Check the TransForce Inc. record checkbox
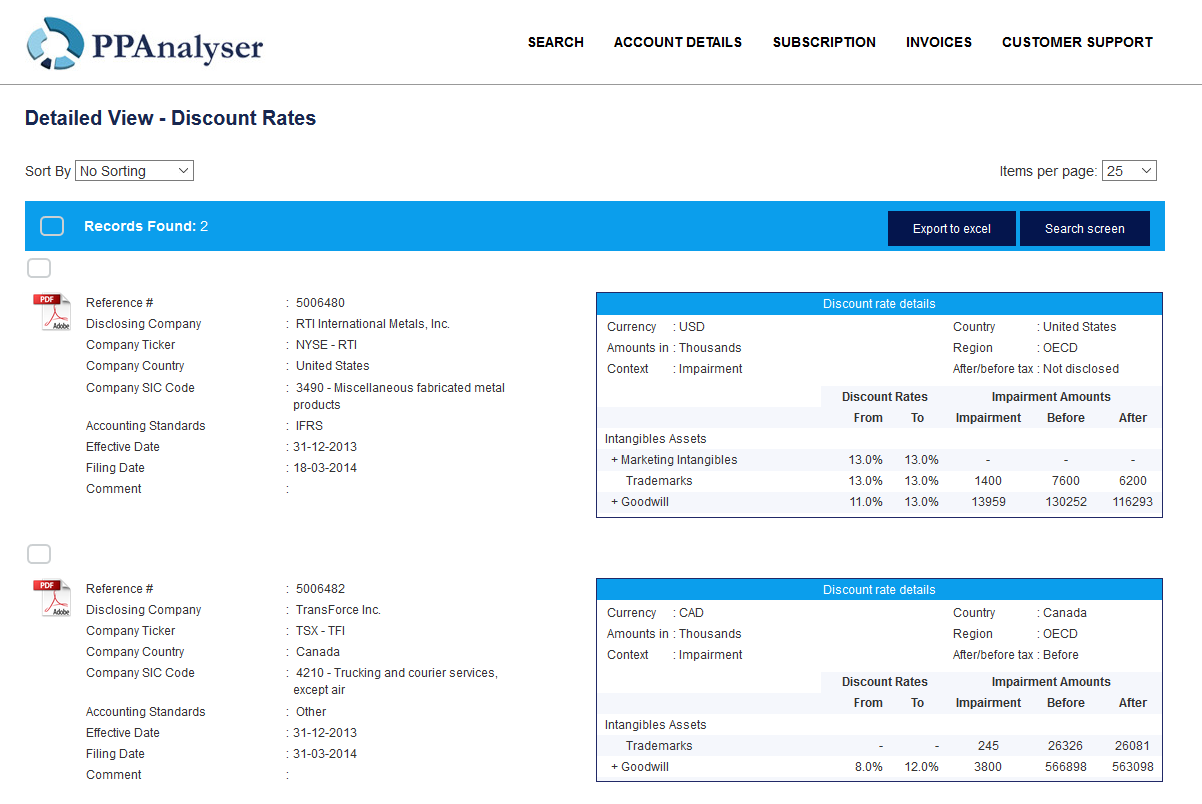This screenshot has height=804, width=1202. tap(39, 554)
